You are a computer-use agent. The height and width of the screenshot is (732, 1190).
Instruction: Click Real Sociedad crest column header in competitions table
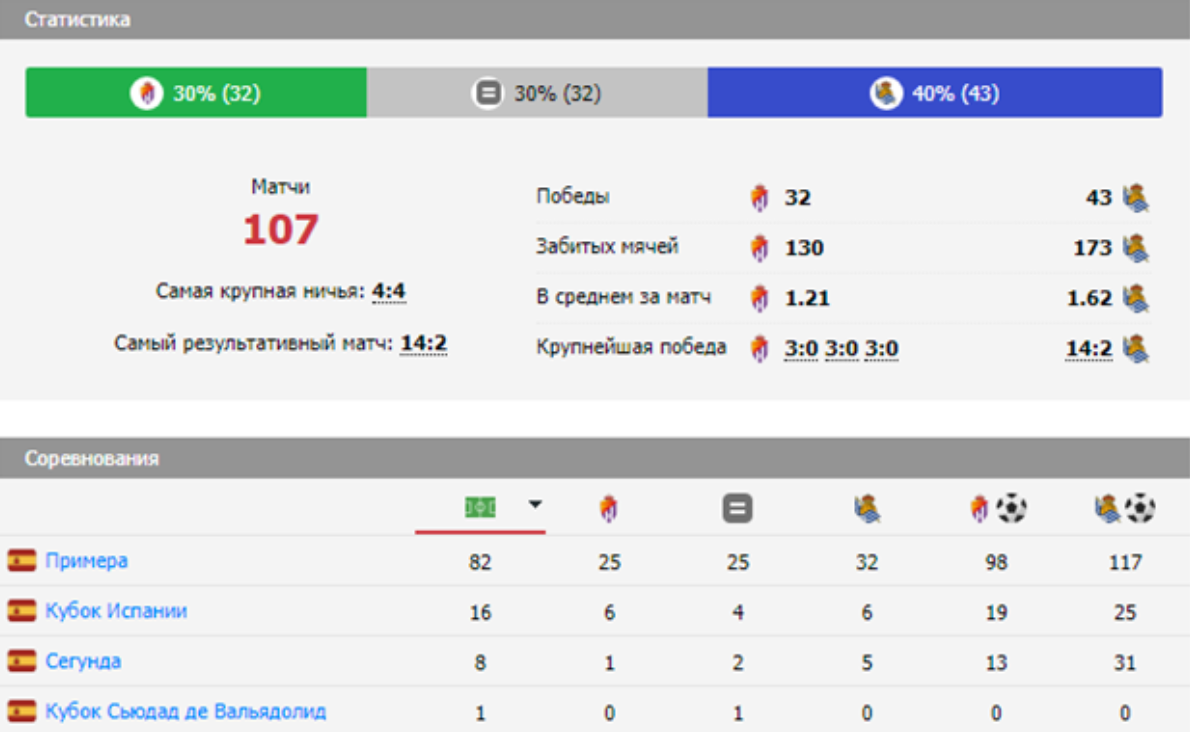866,510
